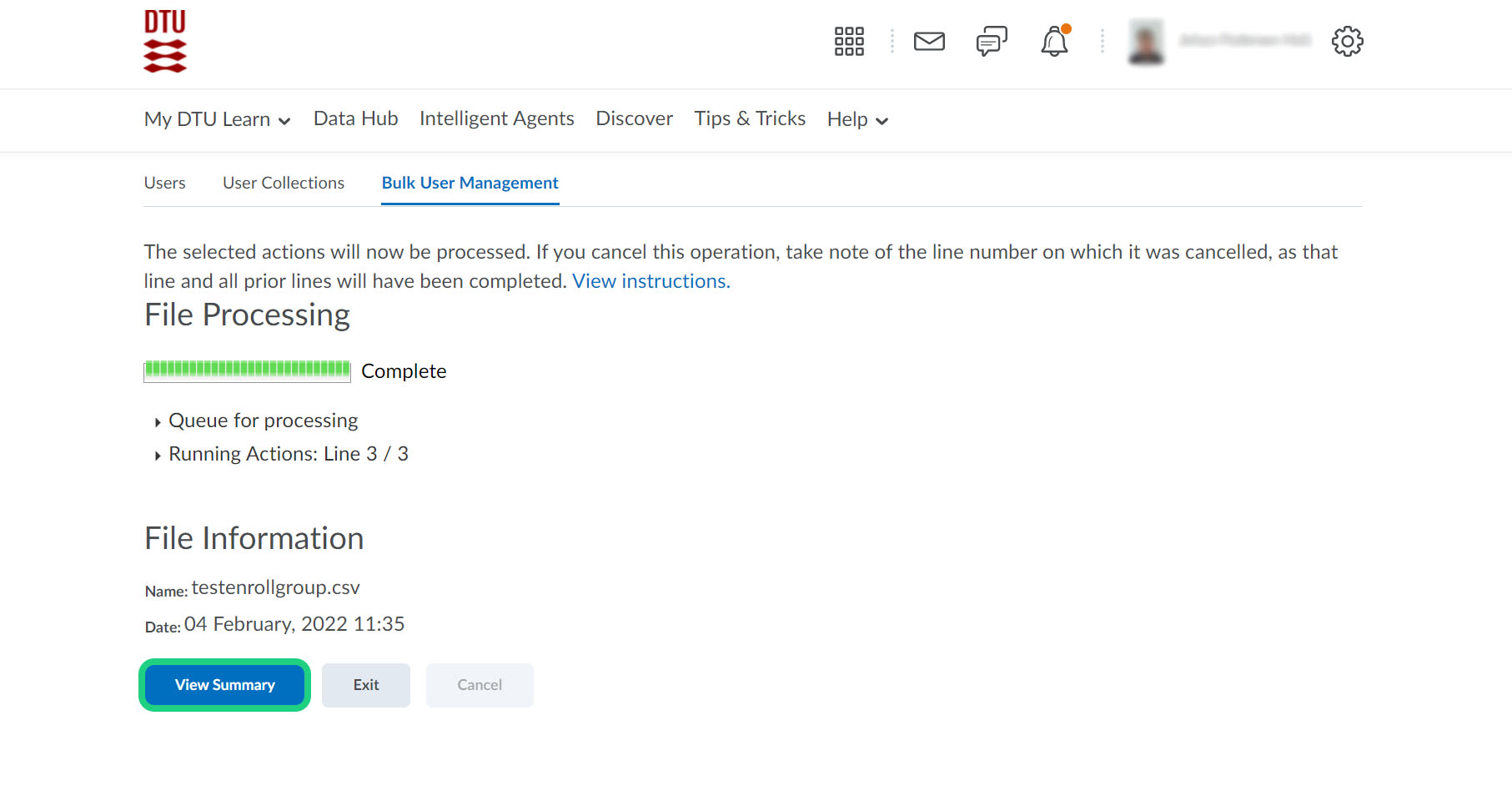Switch to the User Collections tab

[284, 183]
